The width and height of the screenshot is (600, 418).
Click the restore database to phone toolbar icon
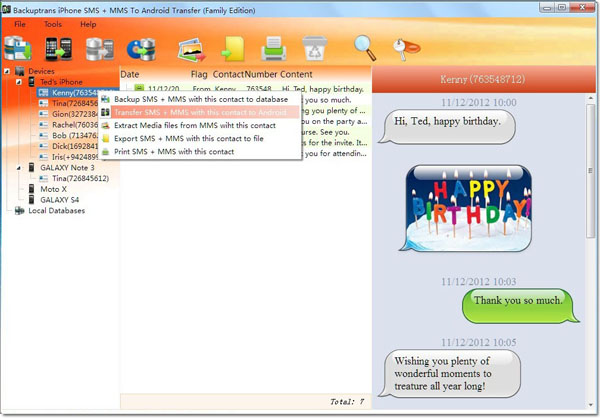click(x=100, y=49)
